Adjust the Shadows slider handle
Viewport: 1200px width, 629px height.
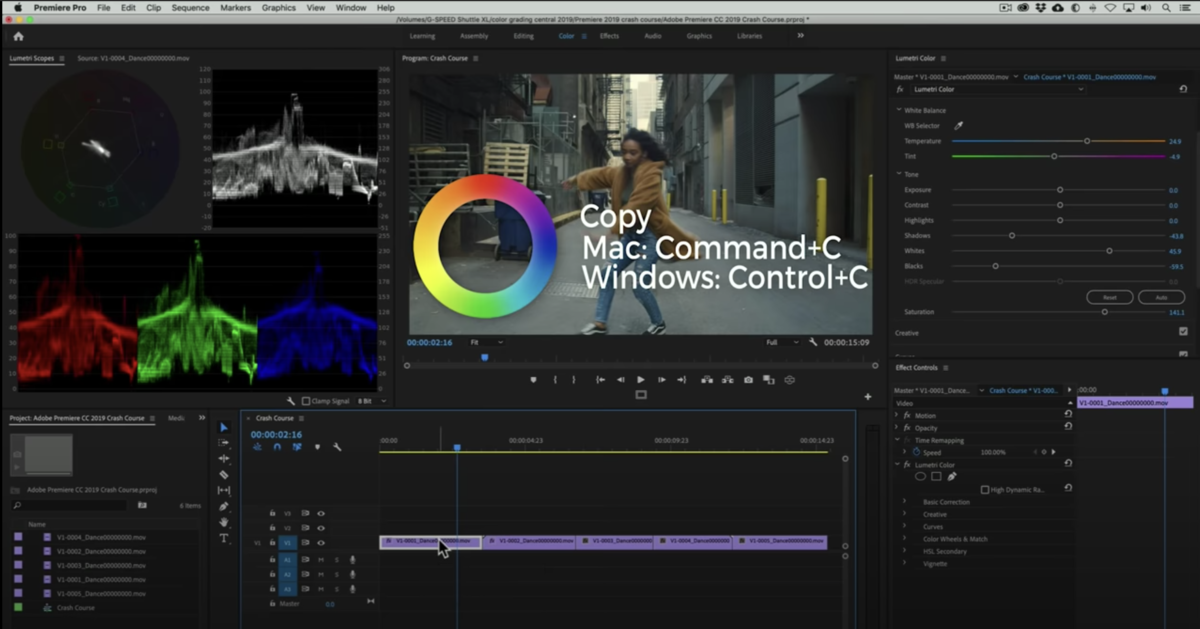1012,236
